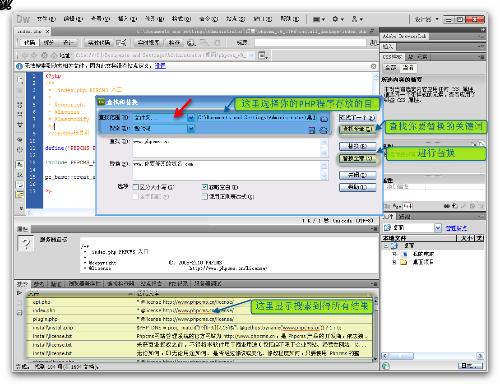This screenshot has width=500, height=384.
Task: Click the refresh icon in address bar
Action: 44,55
